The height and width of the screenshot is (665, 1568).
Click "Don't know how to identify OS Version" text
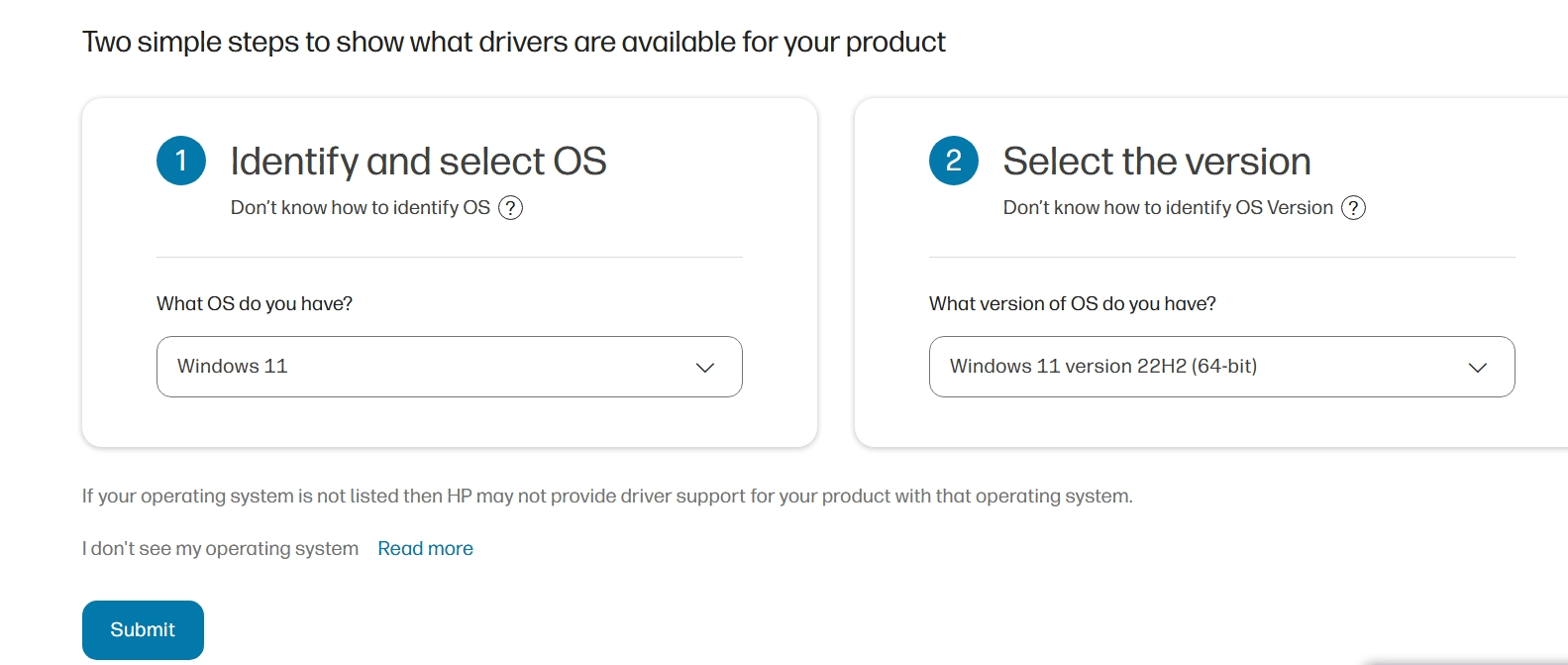coord(1167,208)
